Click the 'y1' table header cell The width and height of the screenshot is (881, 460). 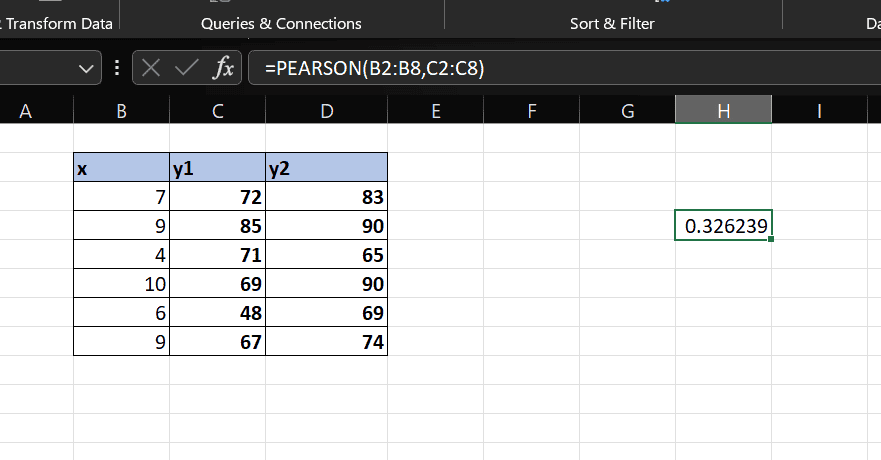pos(217,167)
